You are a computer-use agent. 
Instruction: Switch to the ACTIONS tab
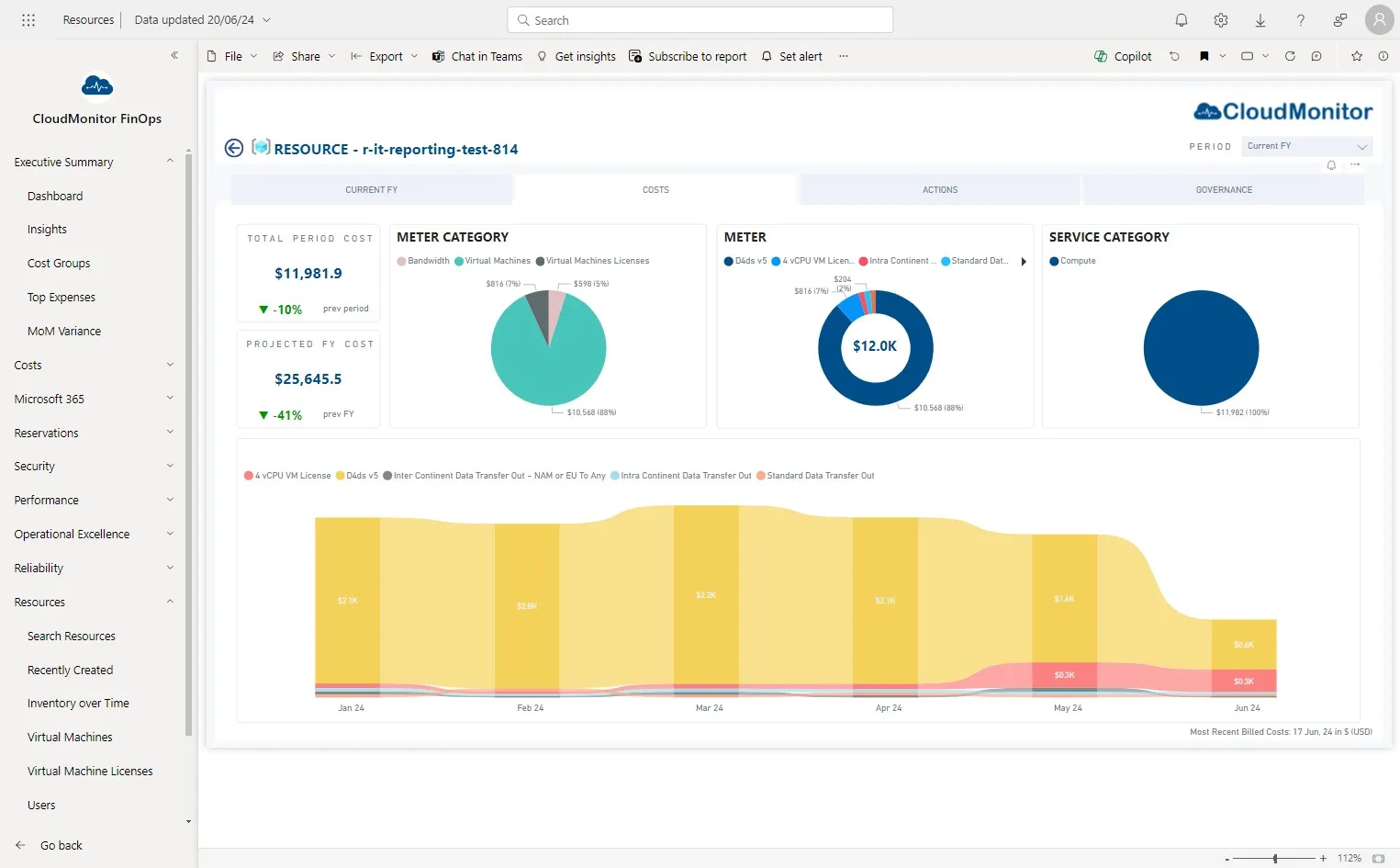point(940,189)
